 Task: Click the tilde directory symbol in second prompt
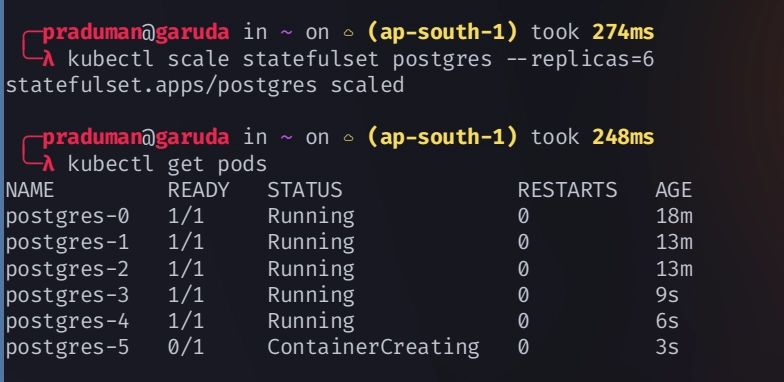coord(286,137)
